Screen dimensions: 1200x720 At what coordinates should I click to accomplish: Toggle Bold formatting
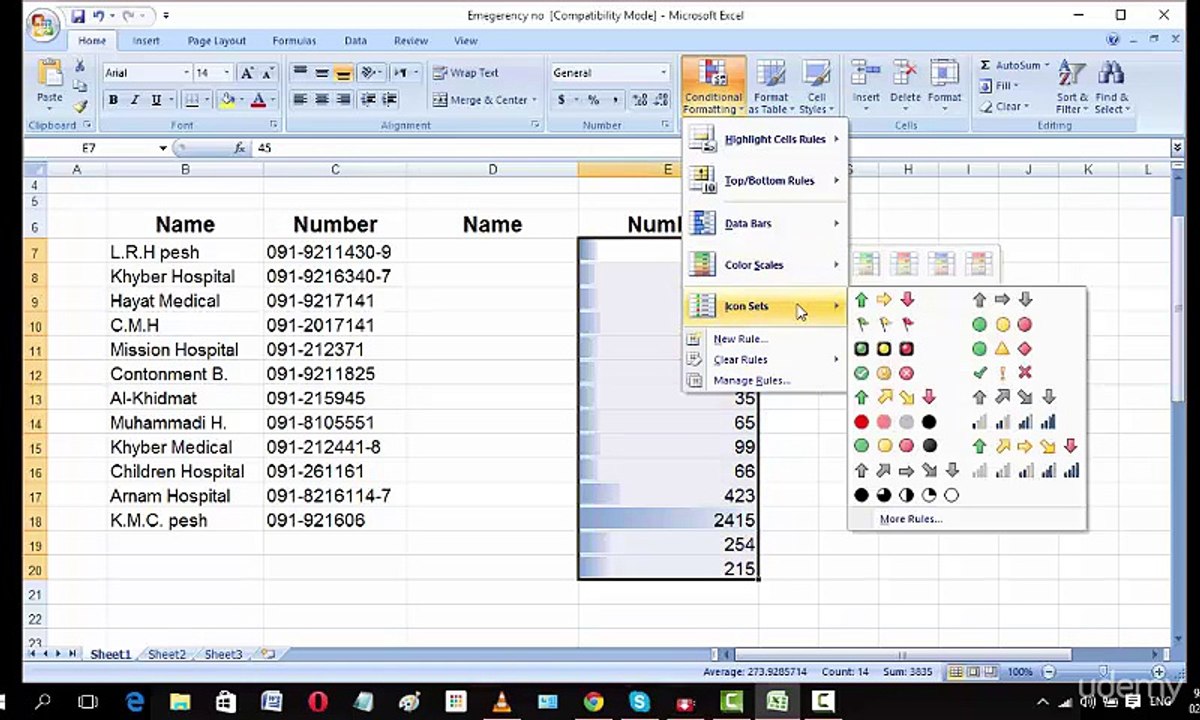pyautogui.click(x=113, y=100)
